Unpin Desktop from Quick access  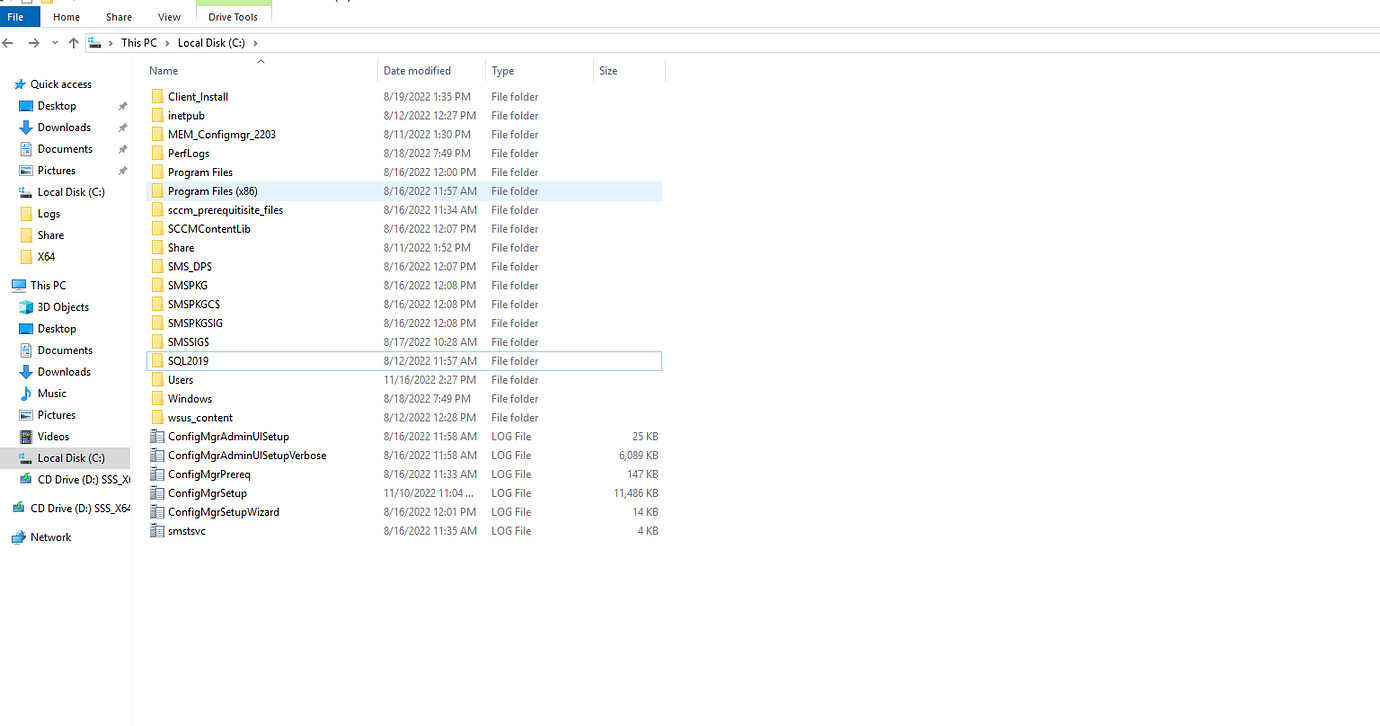click(x=122, y=105)
